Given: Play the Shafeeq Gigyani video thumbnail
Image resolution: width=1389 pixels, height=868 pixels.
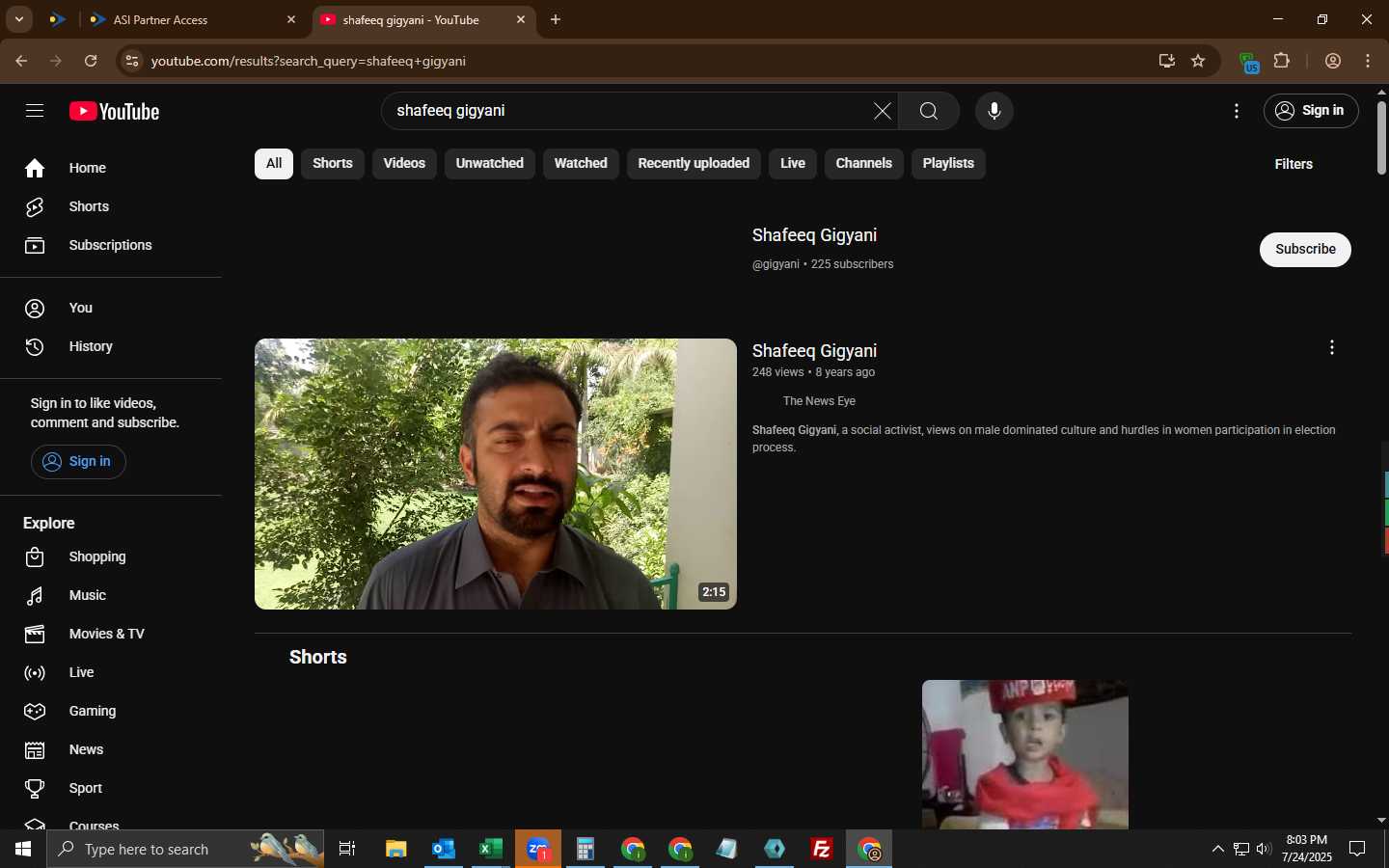Looking at the screenshot, I should [x=496, y=474].
